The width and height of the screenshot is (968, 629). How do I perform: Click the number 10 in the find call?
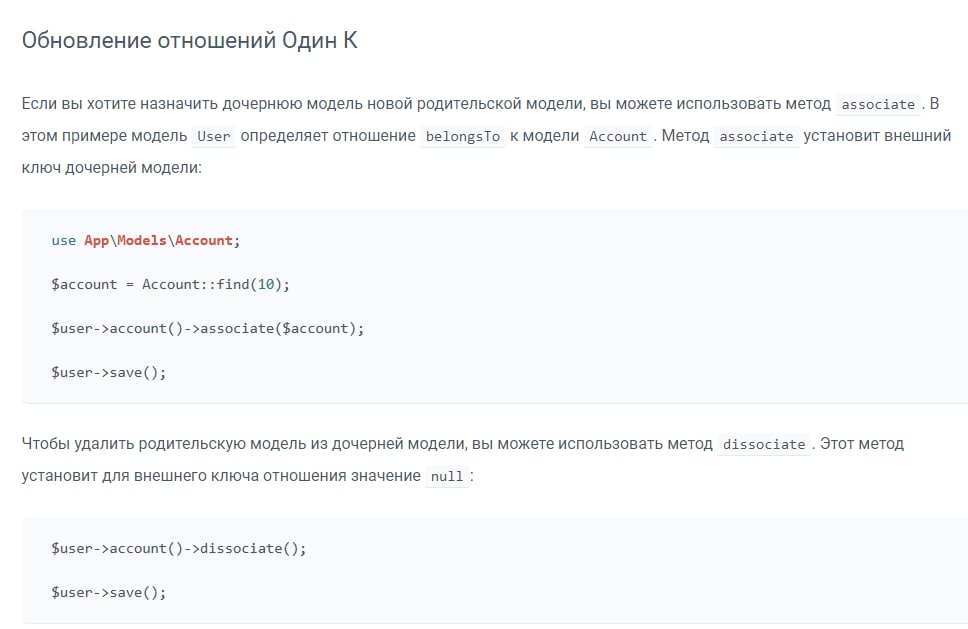pos(265,285)
